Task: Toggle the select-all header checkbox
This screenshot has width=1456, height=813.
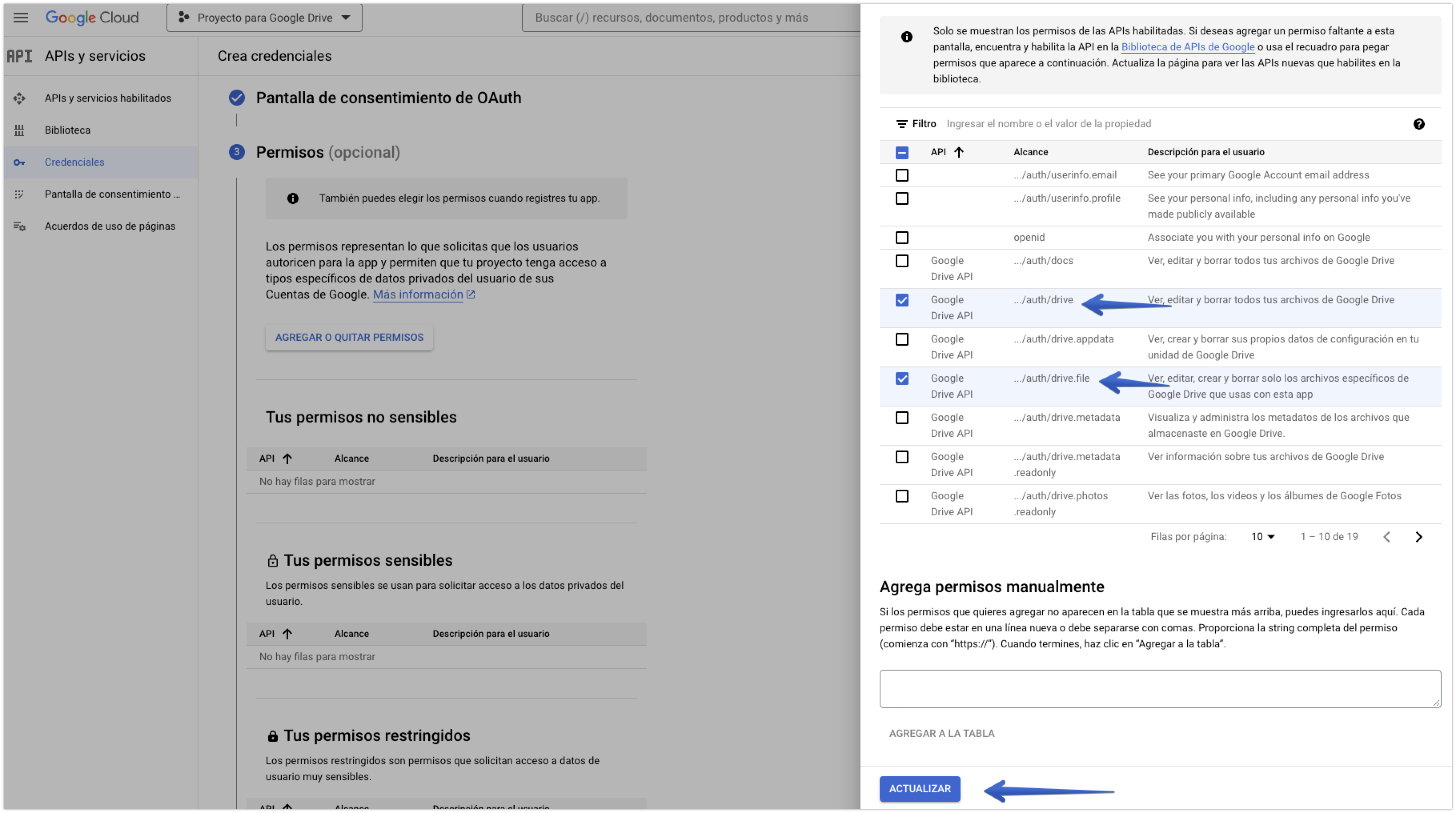Action: tap(902, 152)
